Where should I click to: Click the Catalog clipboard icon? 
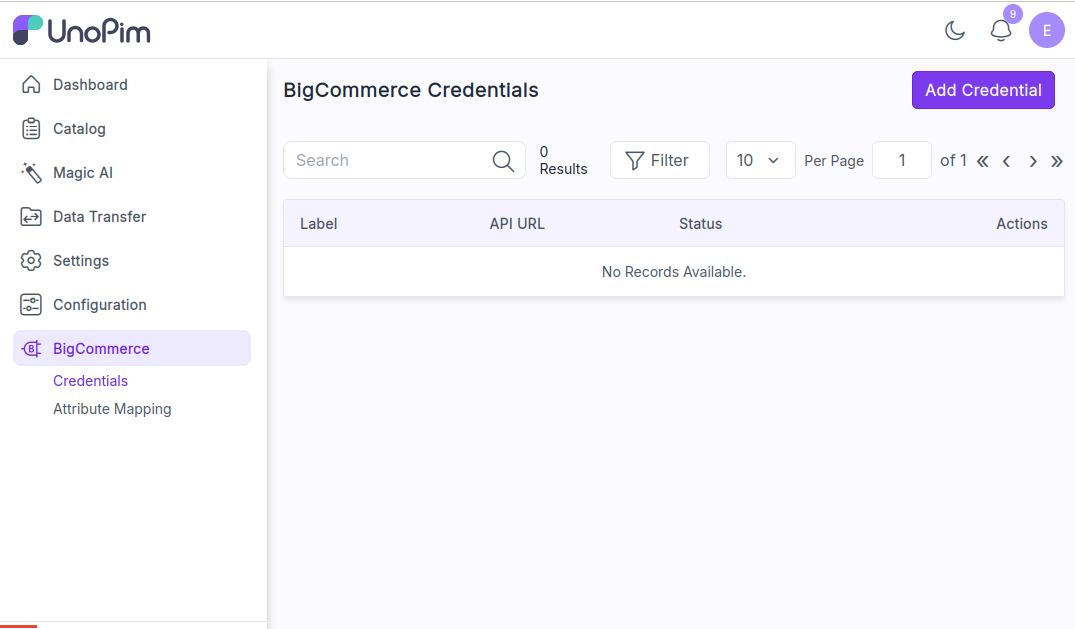pos(31,128)
